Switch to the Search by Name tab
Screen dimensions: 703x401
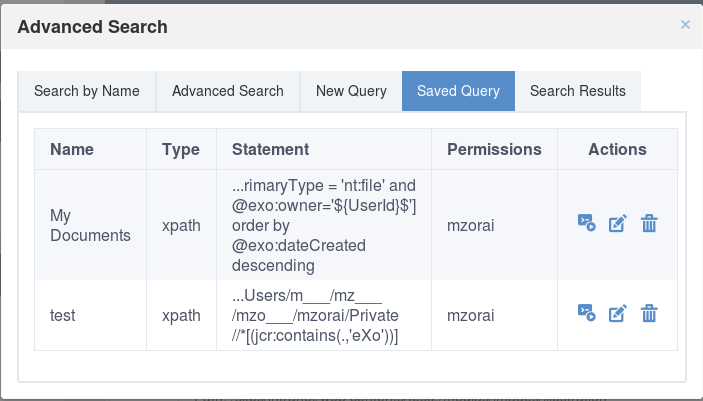click(87, 91)
